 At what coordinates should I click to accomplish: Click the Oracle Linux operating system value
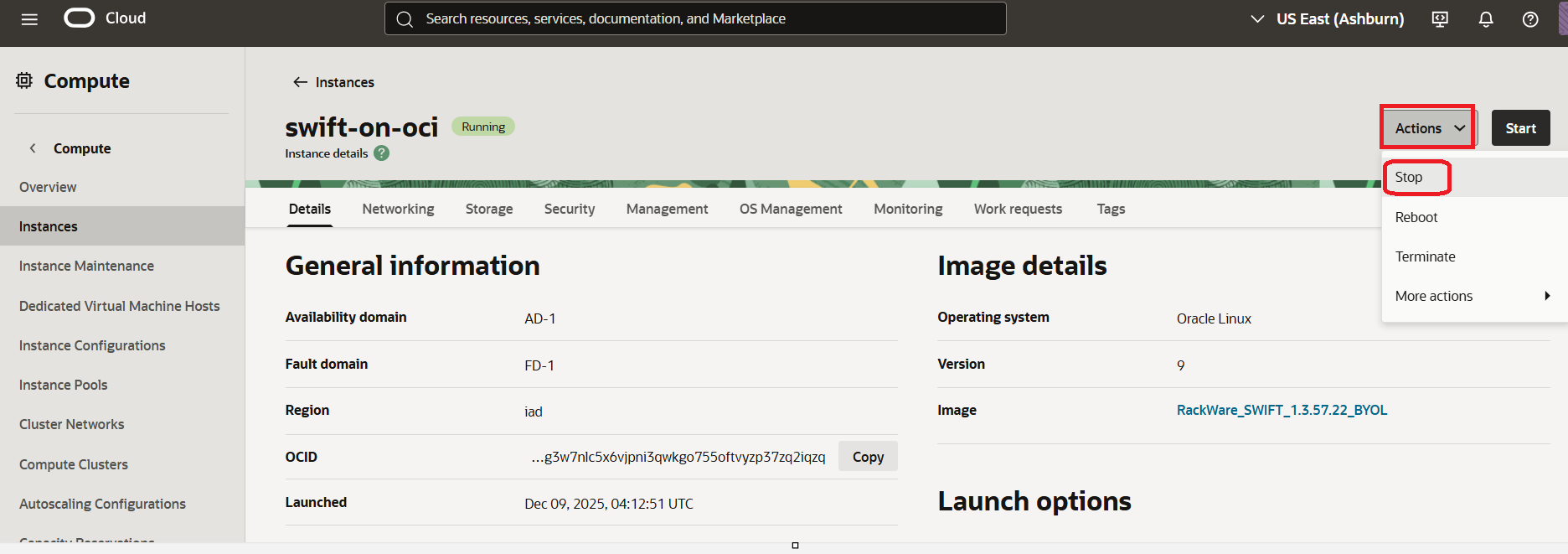pyautogui.click(x=1214, y=318)
